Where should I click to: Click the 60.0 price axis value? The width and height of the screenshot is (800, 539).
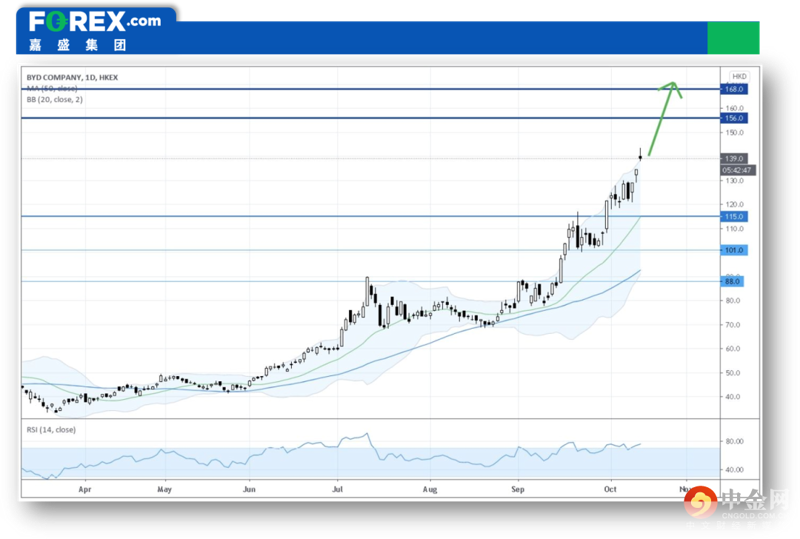click(x=733, y=349)
